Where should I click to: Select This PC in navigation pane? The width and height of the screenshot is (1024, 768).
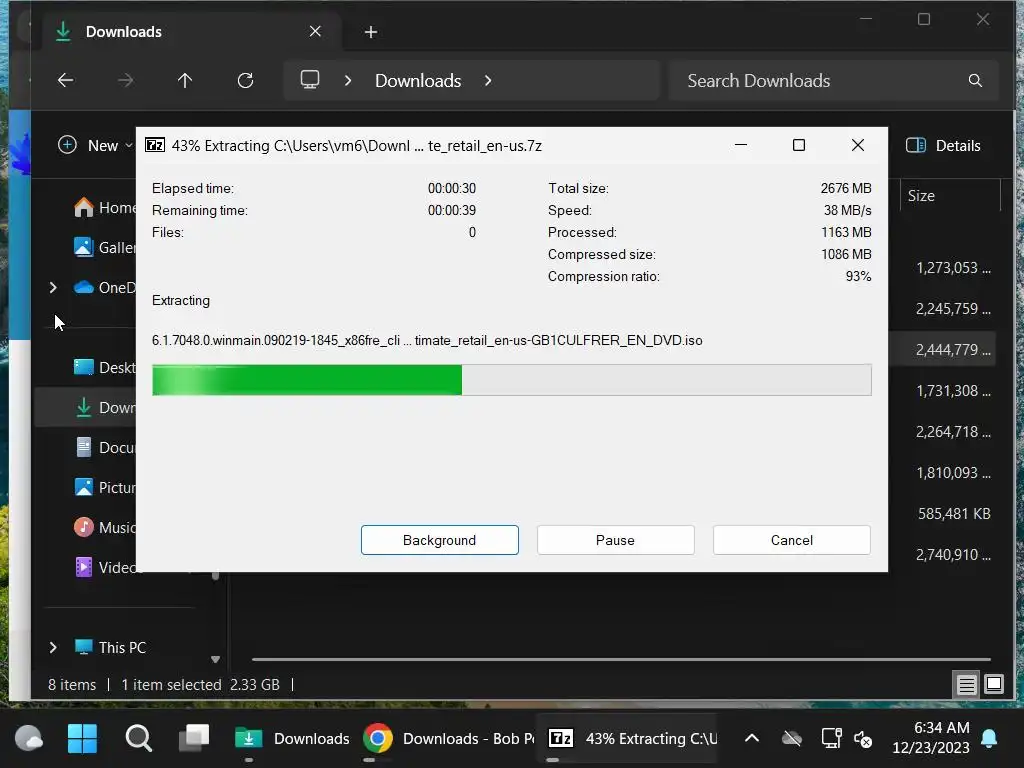pyautogui.click(x=110, y=647)
